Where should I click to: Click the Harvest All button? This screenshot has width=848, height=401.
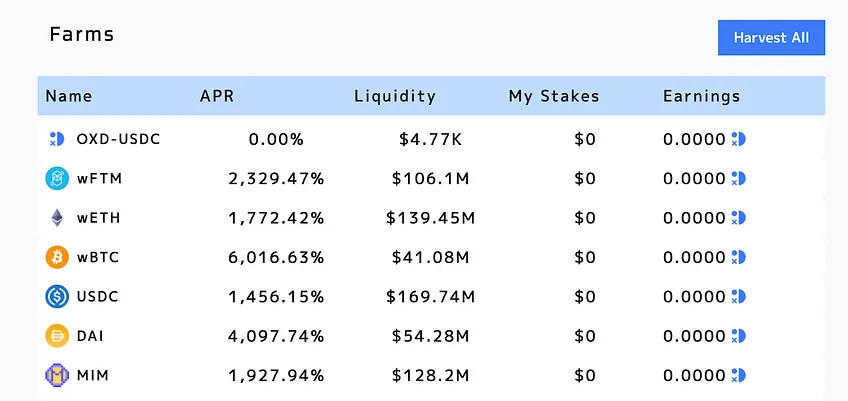[771, 38]
